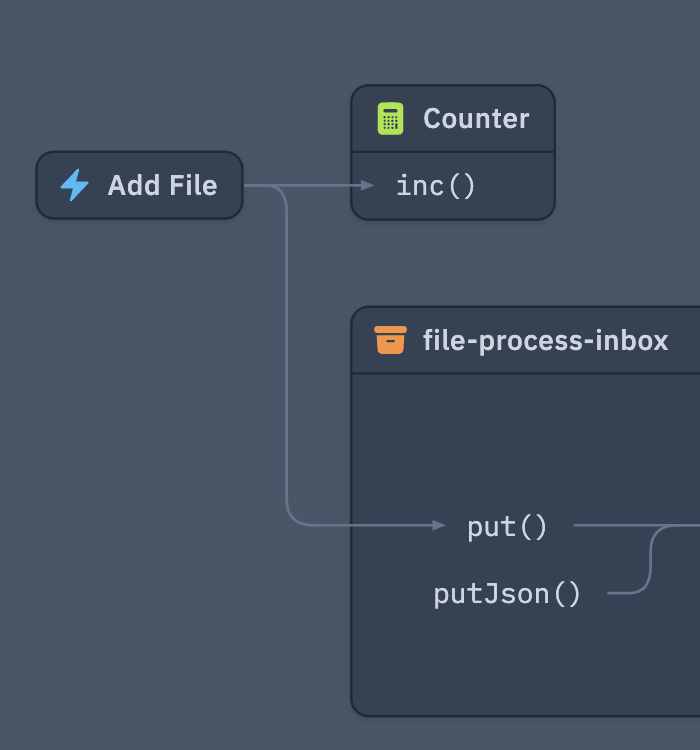This screenshot has width=700, height=750.
Task: Select the Add File node label
Action: click(x=162, y=185)
